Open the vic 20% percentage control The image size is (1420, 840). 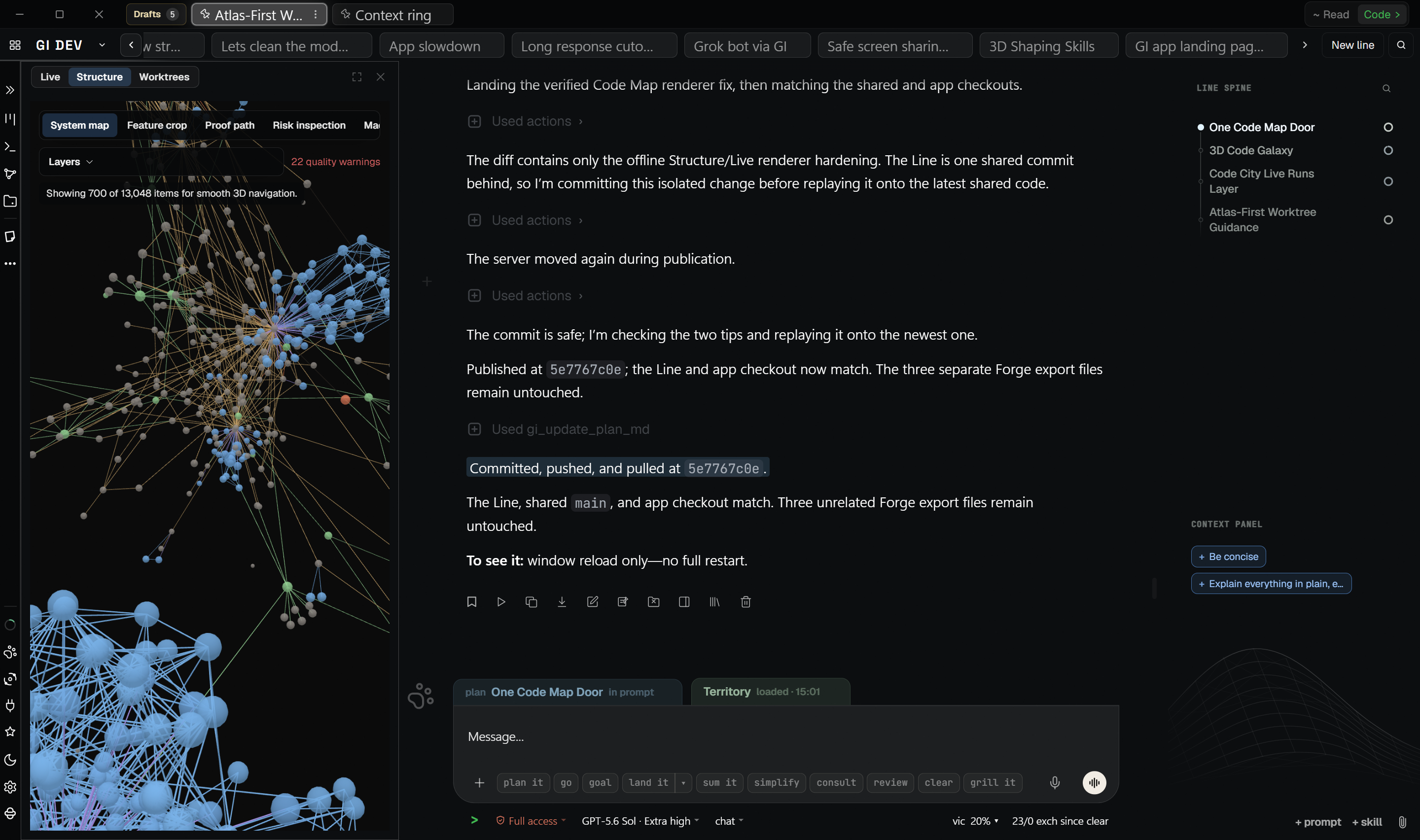click(x=975, y=821)
